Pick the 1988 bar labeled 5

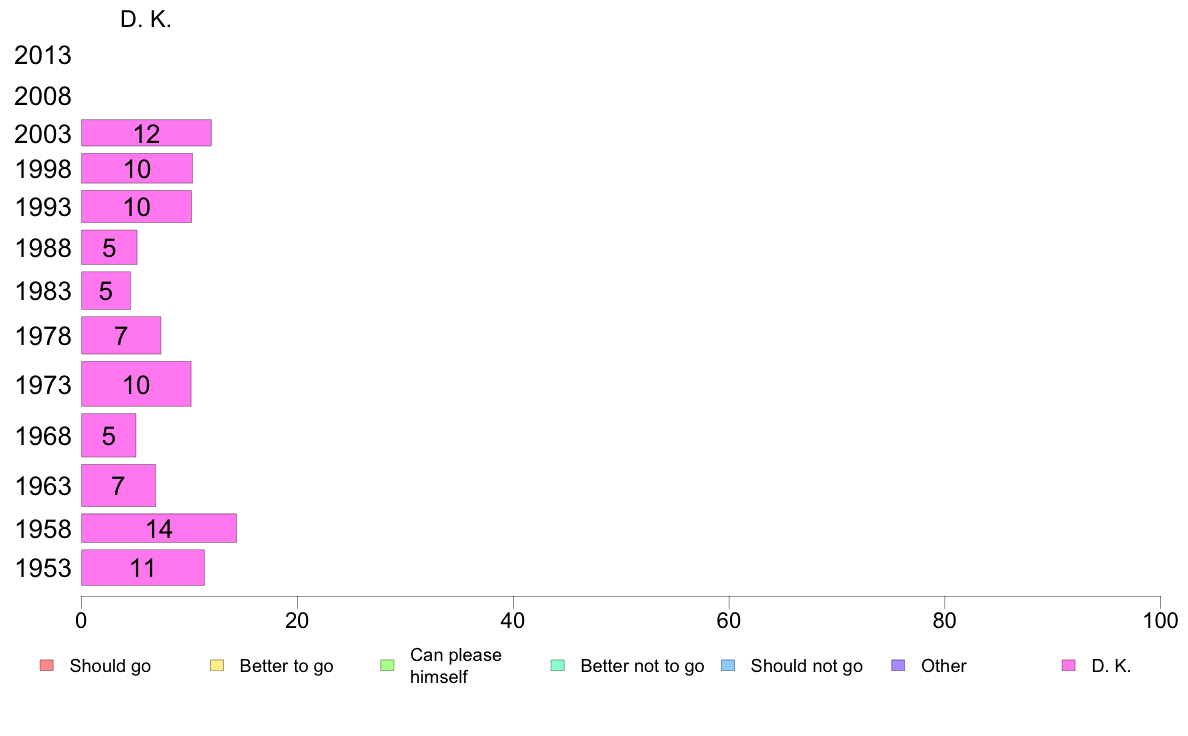[109, 247]
